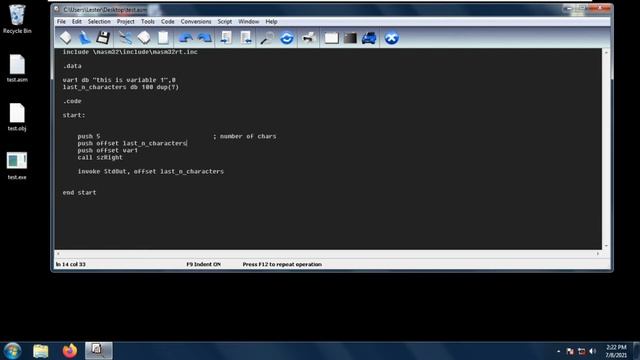
Task: Open the Tools menu
Action: coord(148,22)
